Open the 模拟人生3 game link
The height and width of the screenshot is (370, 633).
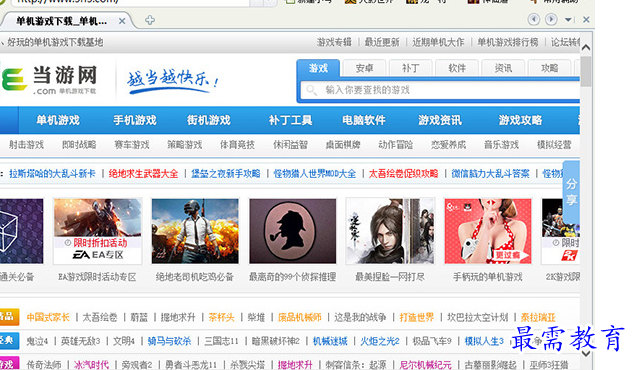click(x=484, y=341)
